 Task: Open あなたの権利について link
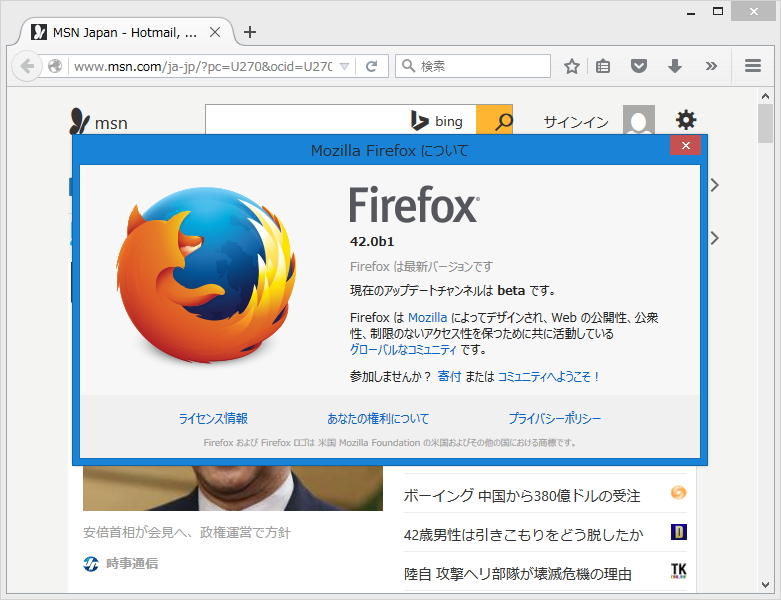pyautogui.click(x=378, y=418)
